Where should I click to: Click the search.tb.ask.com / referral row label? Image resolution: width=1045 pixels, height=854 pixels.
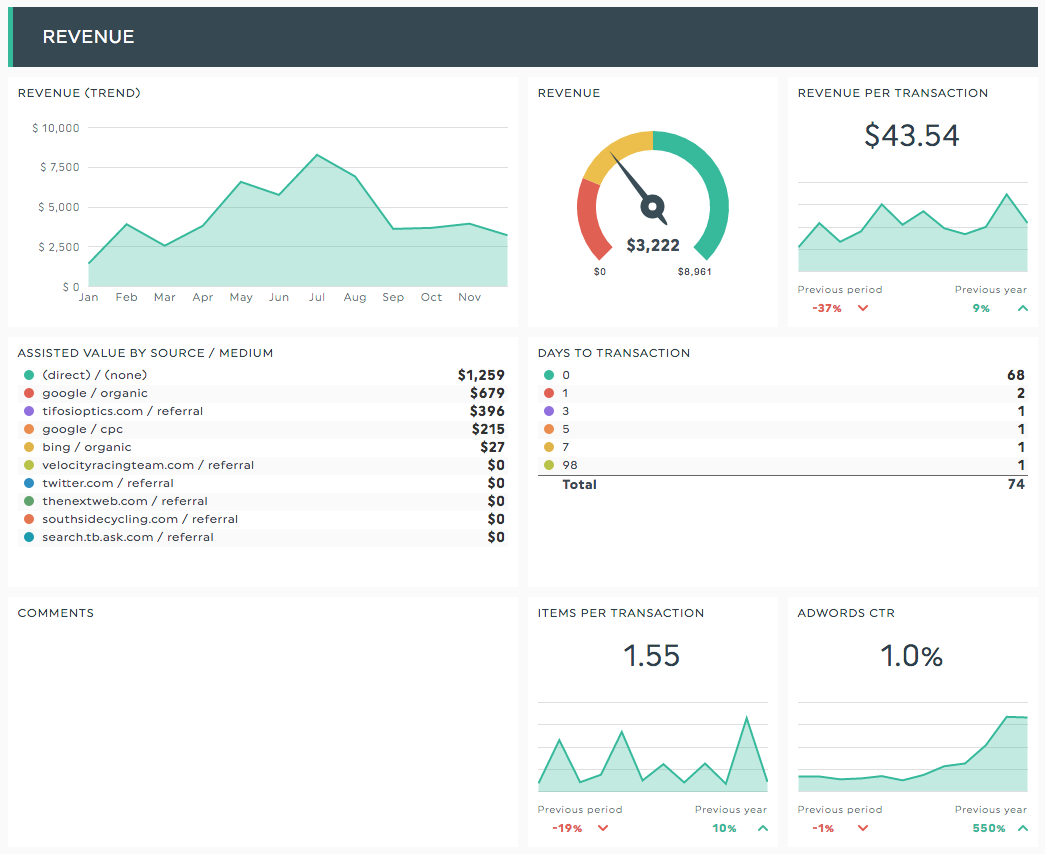(x=128, y=537)
